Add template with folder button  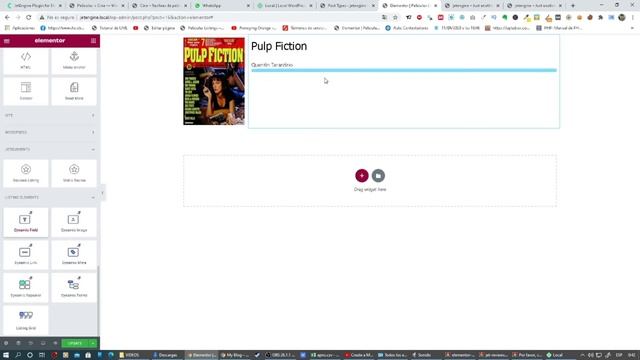click(378, 176)
